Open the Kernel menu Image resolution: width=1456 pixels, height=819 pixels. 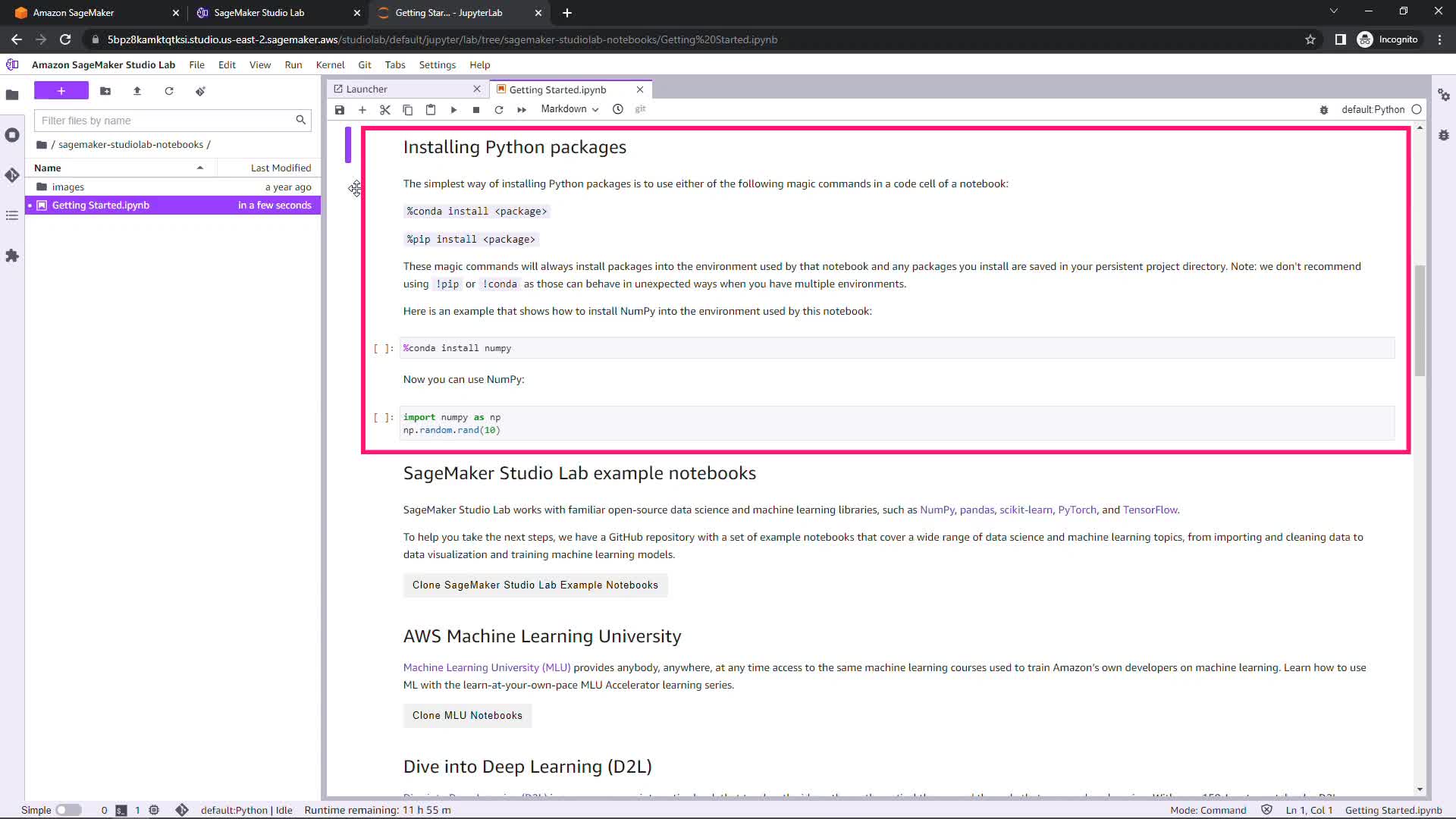[x=330, y=64]
